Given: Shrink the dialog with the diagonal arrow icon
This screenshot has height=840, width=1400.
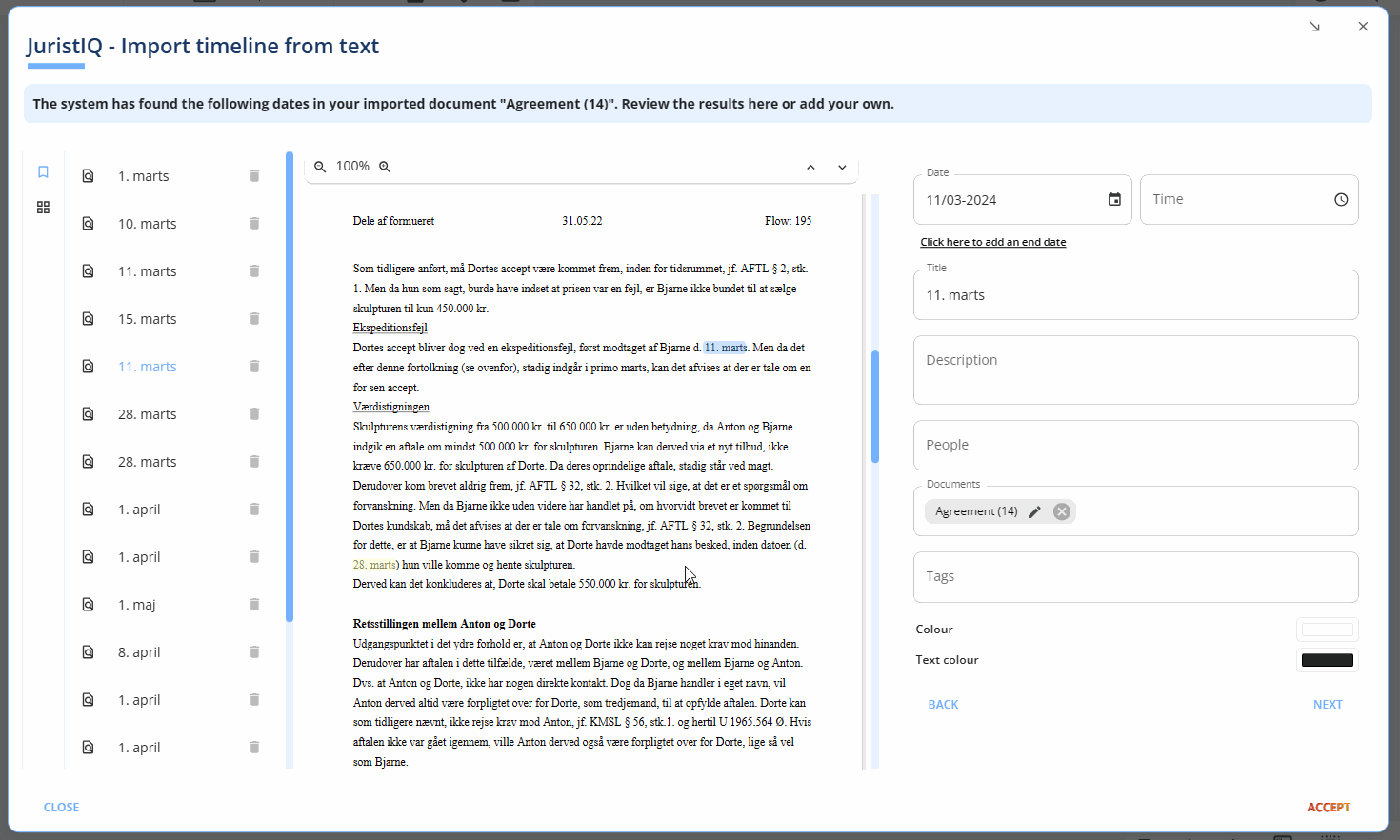Looking at the screenshot, I should click(x=1314, y=27).
